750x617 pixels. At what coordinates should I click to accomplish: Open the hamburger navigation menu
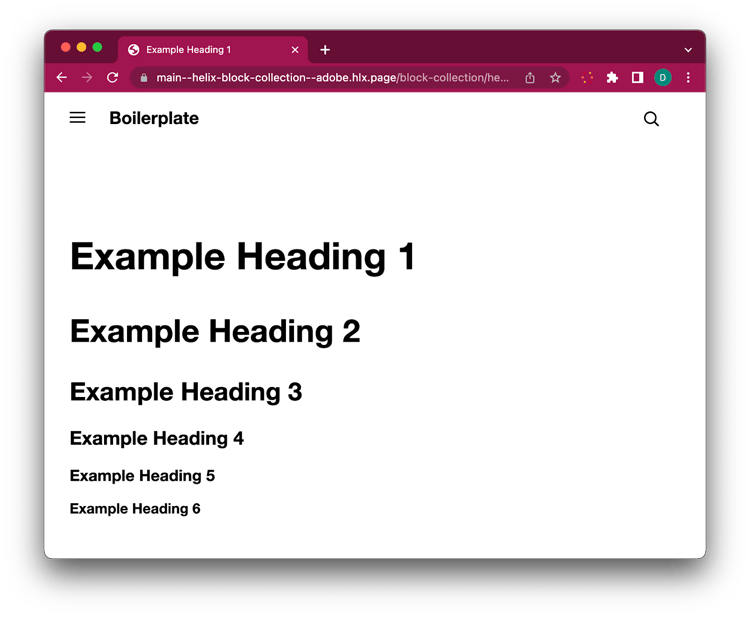click(x=77, y=118)
